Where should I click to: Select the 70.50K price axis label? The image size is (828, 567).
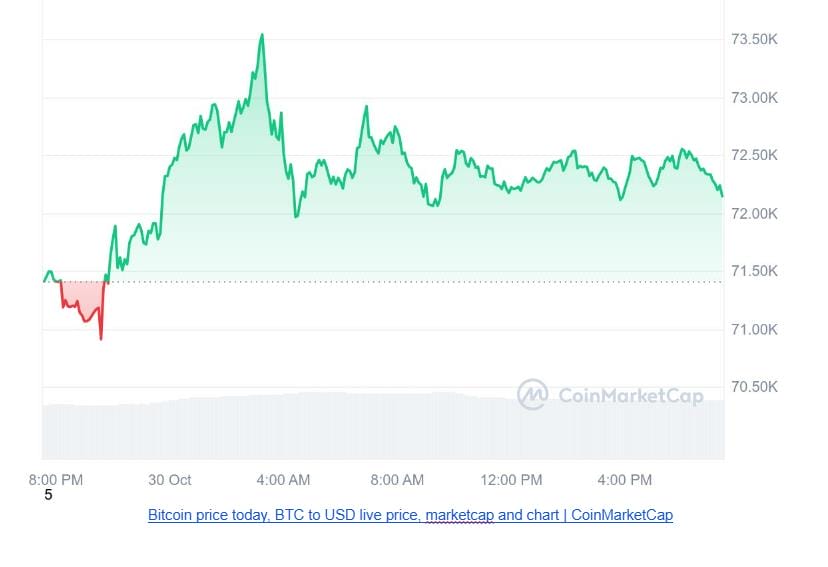[754, 387]
